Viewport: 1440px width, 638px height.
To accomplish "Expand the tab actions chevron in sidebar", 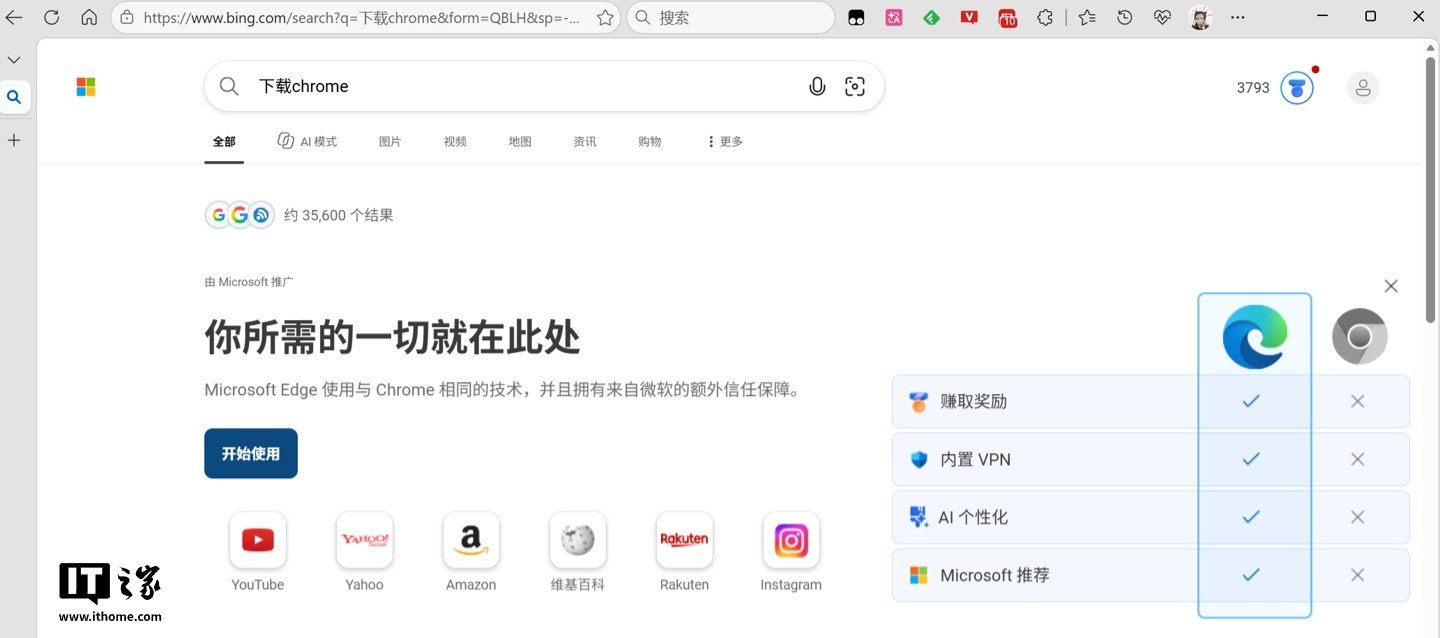I will (14, 60).
